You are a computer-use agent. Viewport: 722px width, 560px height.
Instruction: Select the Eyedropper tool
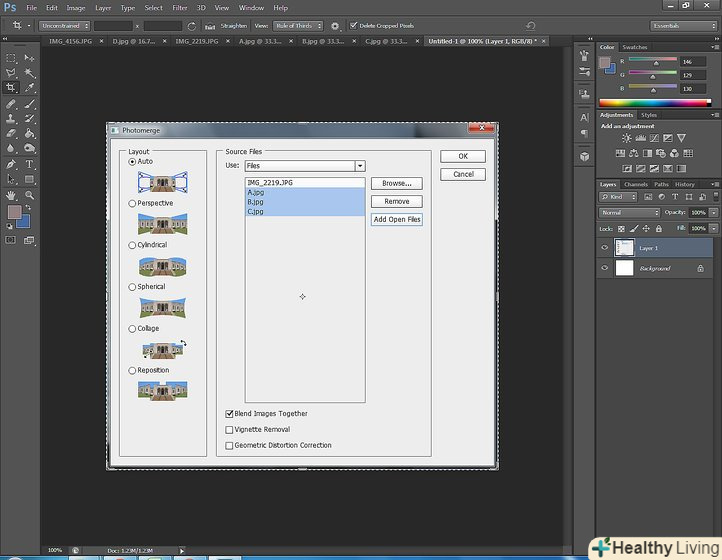pos(29,88)
